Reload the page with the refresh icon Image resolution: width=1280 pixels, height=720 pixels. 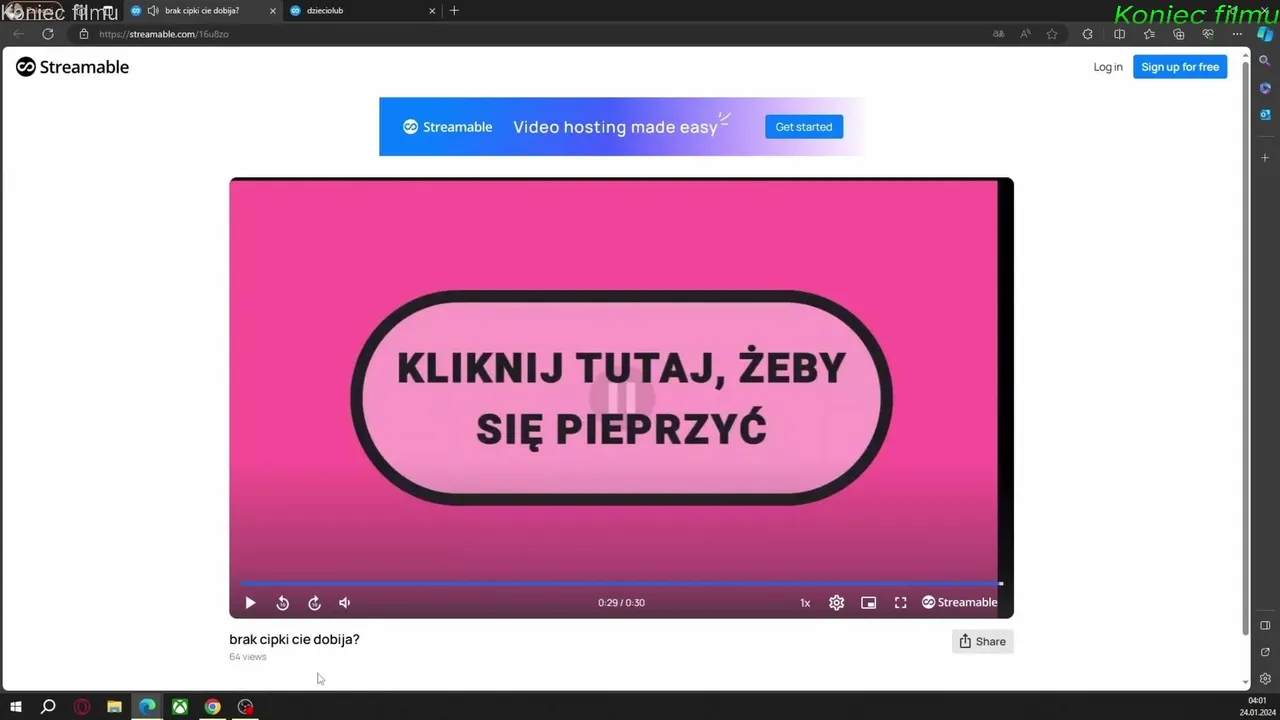tap(48, 34)
